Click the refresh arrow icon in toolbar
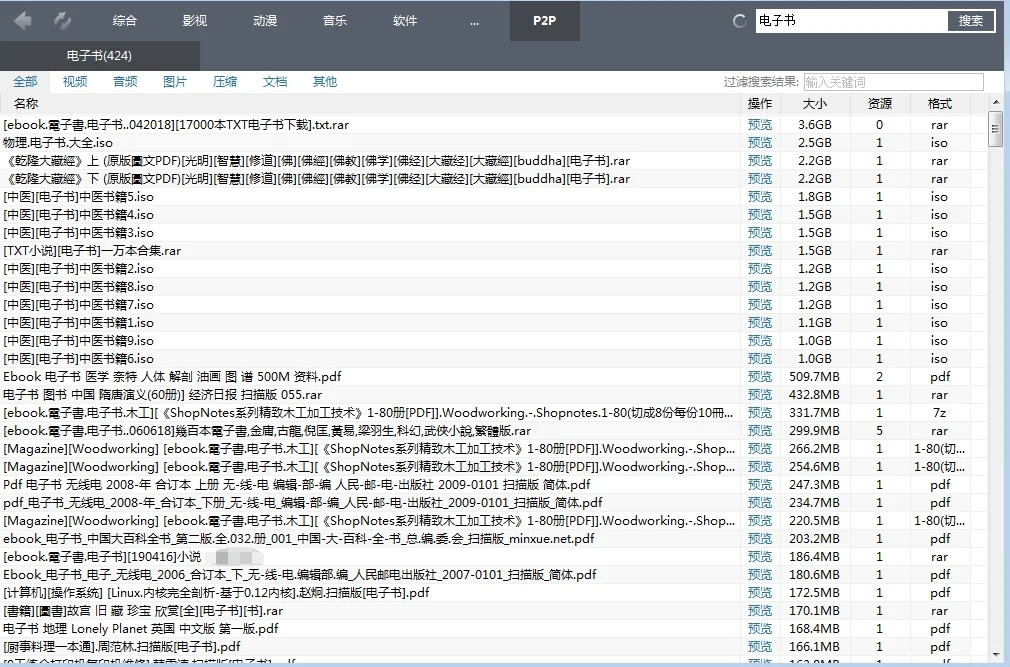 [61, 19]
